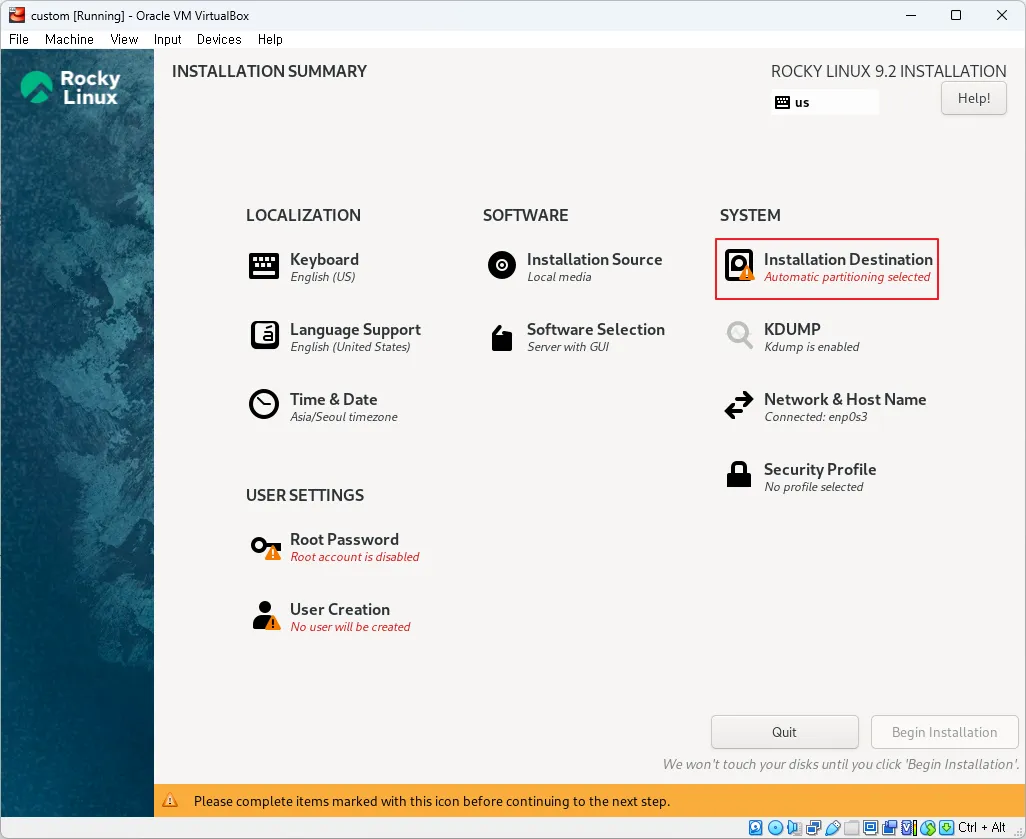Click the USER SETTINGS section heading
1026x839 pixels.
305,495
